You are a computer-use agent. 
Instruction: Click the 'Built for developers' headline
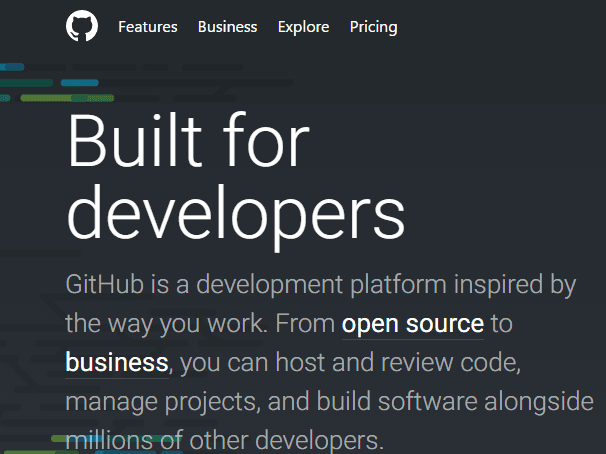point(235,182)
